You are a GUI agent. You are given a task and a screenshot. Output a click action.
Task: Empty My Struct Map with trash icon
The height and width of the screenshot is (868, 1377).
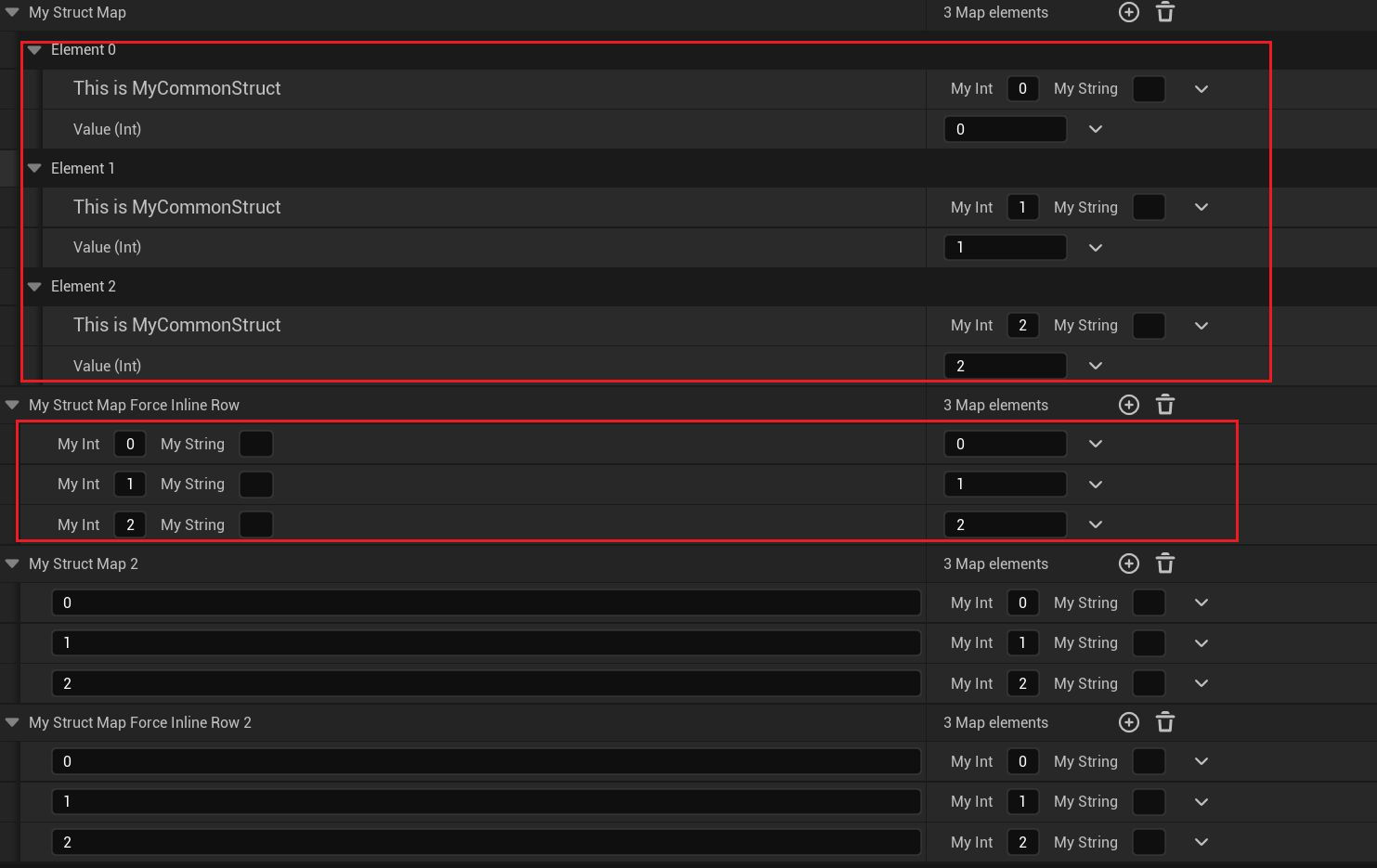click(1165, 12)
